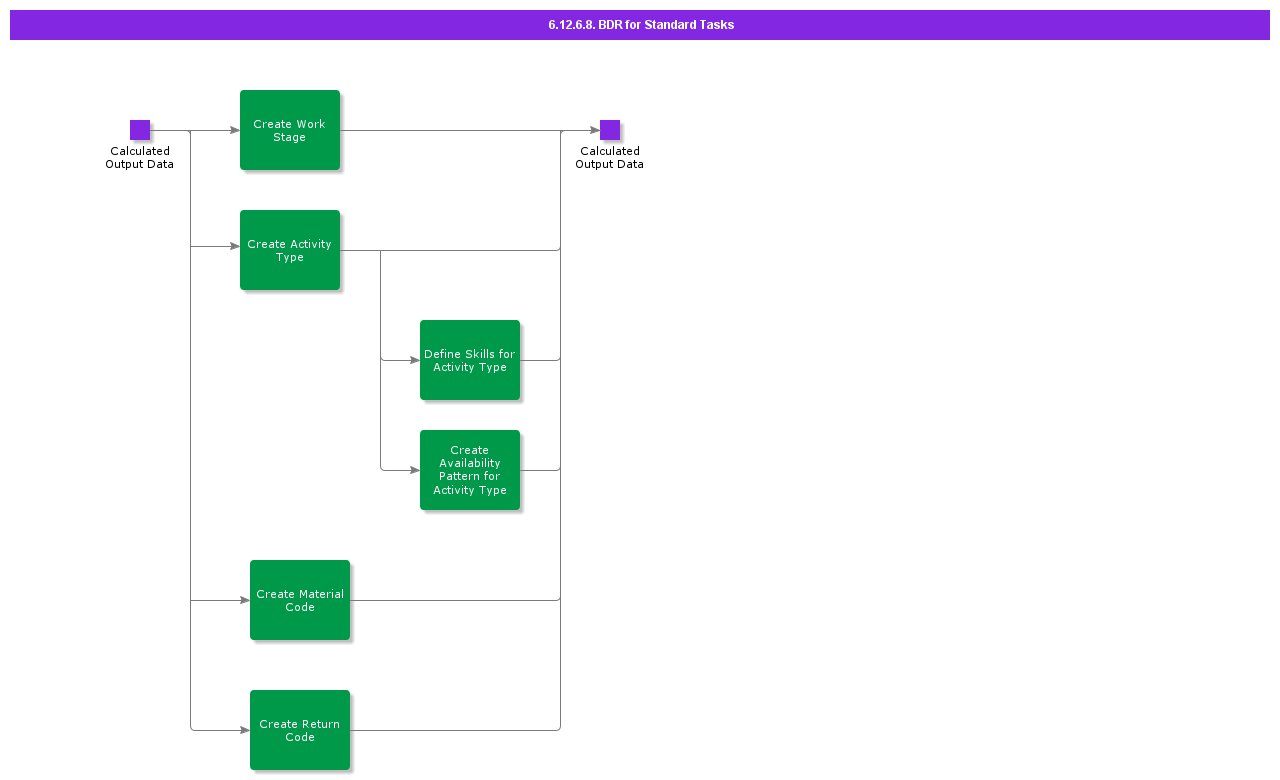This screenshot has height=780, width=1280.
Task: Click the Calculated Output Data label on the right
Action: 609,158
